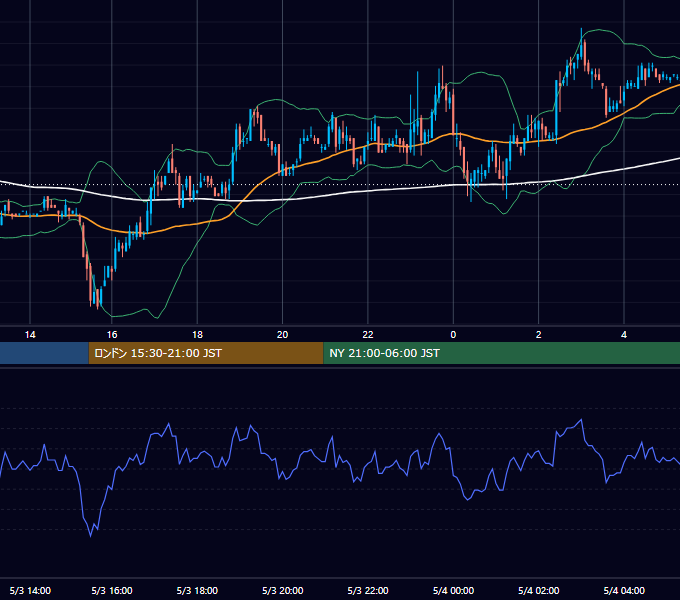The width and height of the screenshot is (680, 600).
Task: Click the oscillator's lowest trough near 15:30
Action: pyautogui.click(x=91, y=536)
